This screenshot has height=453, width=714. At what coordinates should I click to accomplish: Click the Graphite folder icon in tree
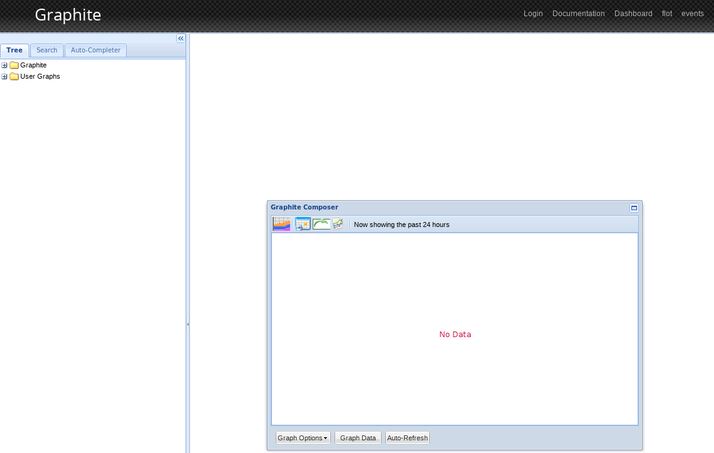click(x=14, y=65)
